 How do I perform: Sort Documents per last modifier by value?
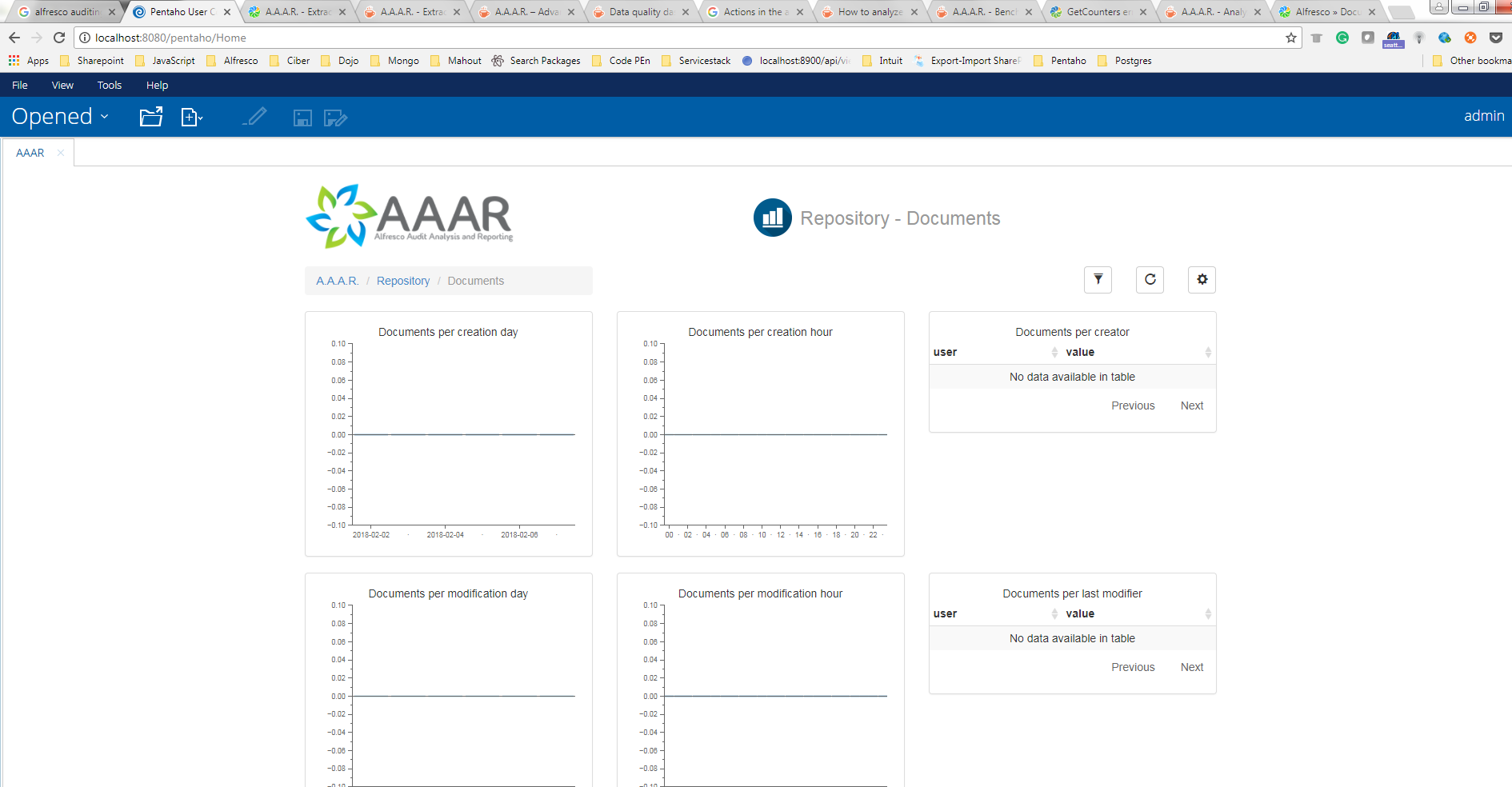[1138, 613]
